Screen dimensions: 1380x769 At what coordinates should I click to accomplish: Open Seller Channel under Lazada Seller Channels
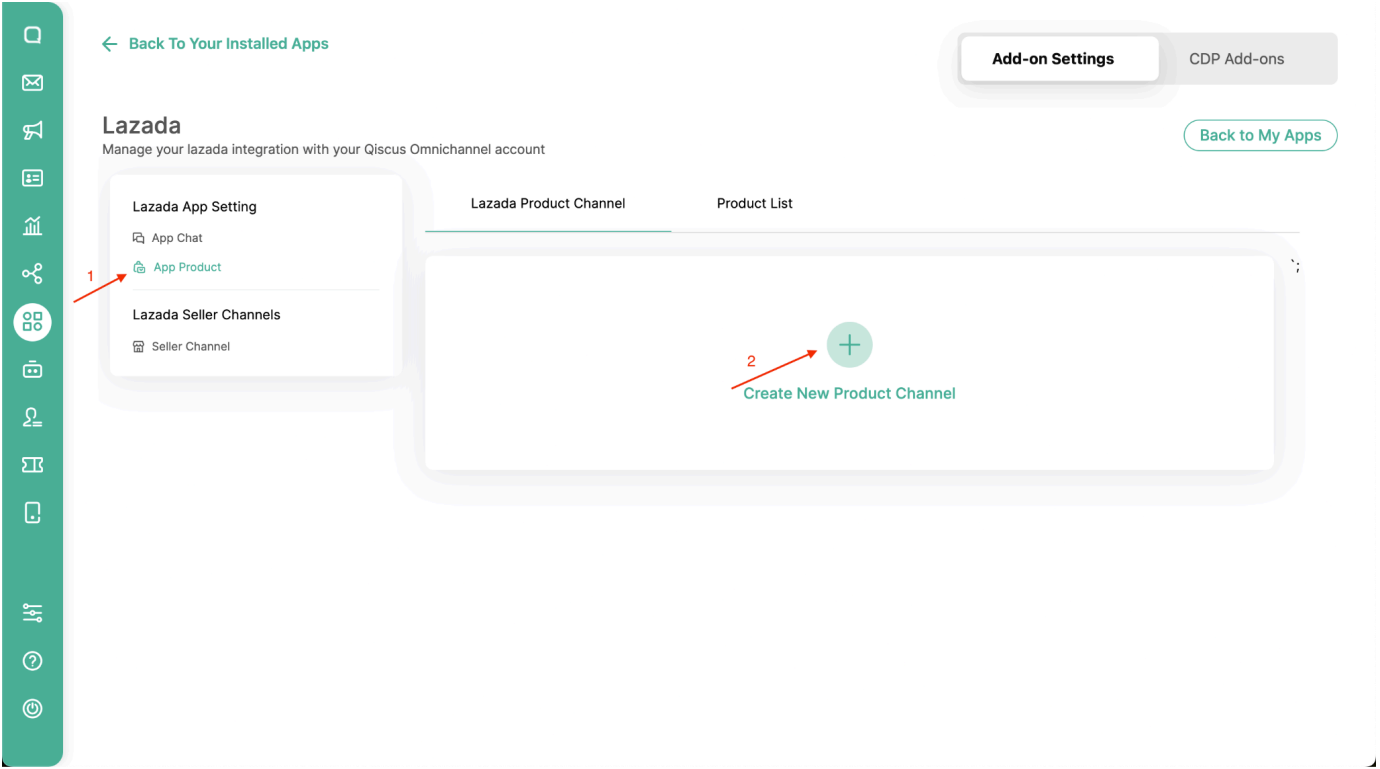tap(181, 346)
